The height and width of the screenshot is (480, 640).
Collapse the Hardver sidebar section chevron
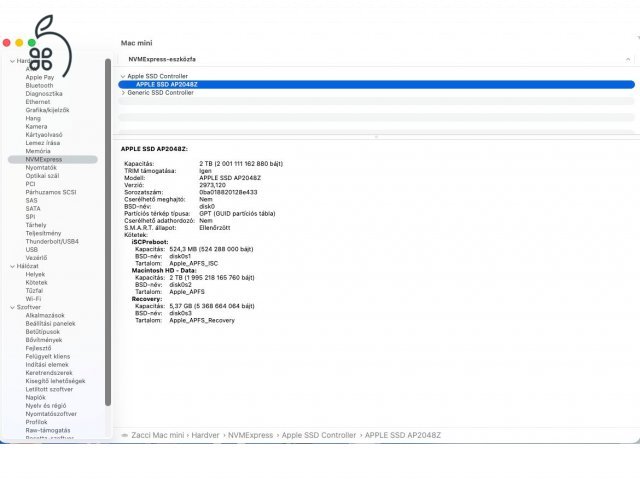(12, 61)
